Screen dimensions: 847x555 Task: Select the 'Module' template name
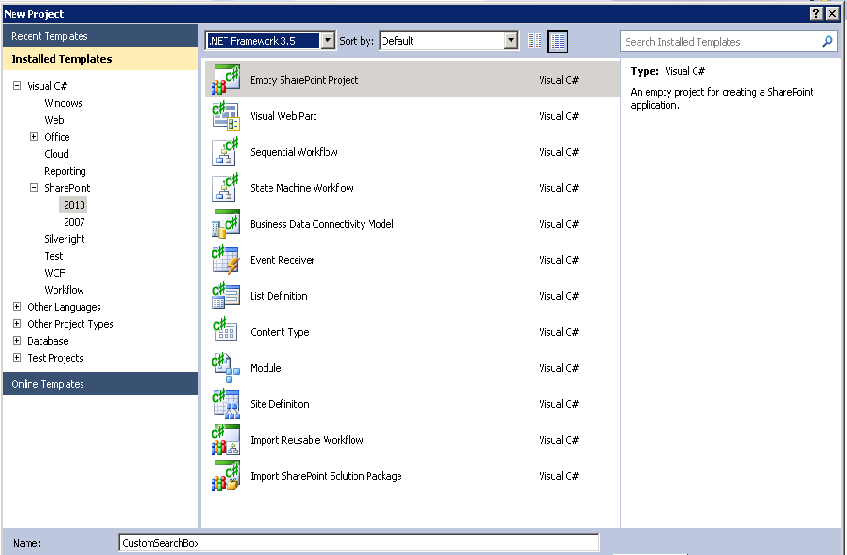tap(265, 368)
